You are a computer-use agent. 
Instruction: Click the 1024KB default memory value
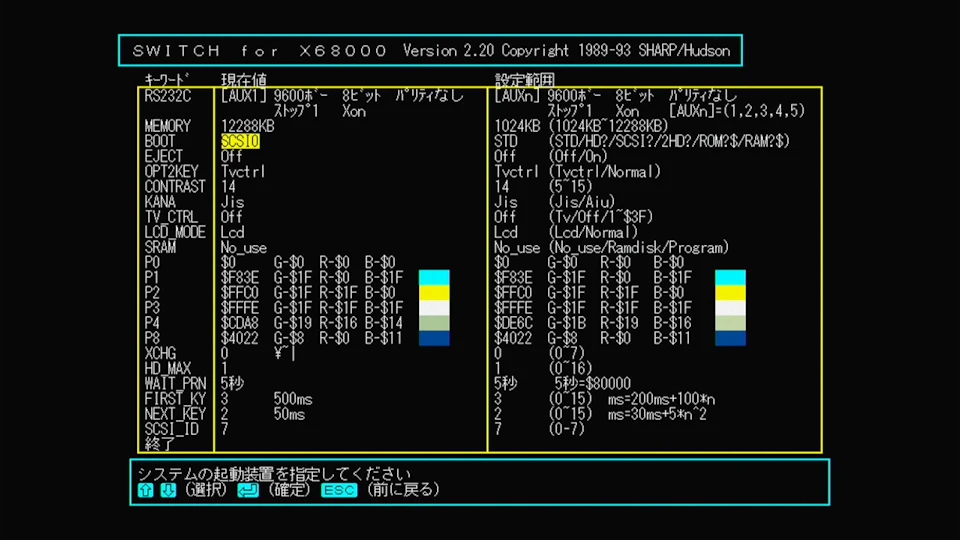517,126
